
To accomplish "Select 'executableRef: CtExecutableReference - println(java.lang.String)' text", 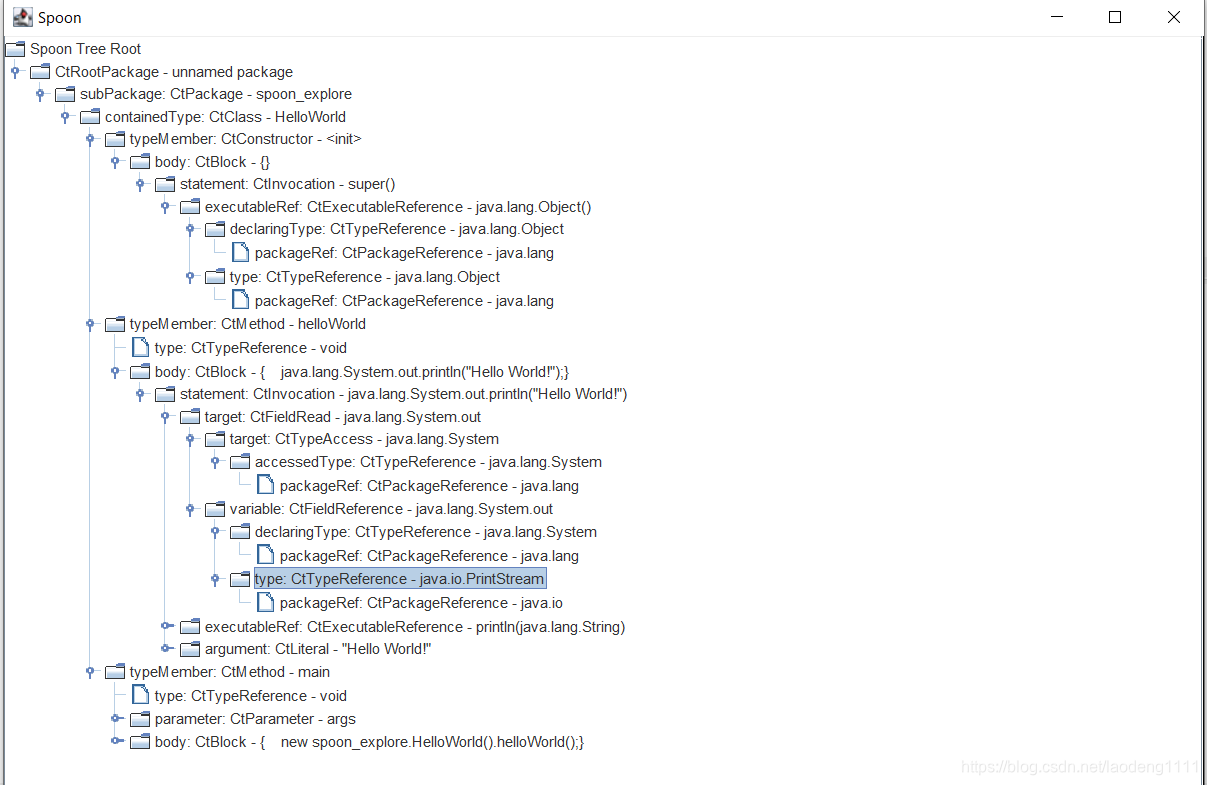I will pyautogui.click(x=415, y=627).
